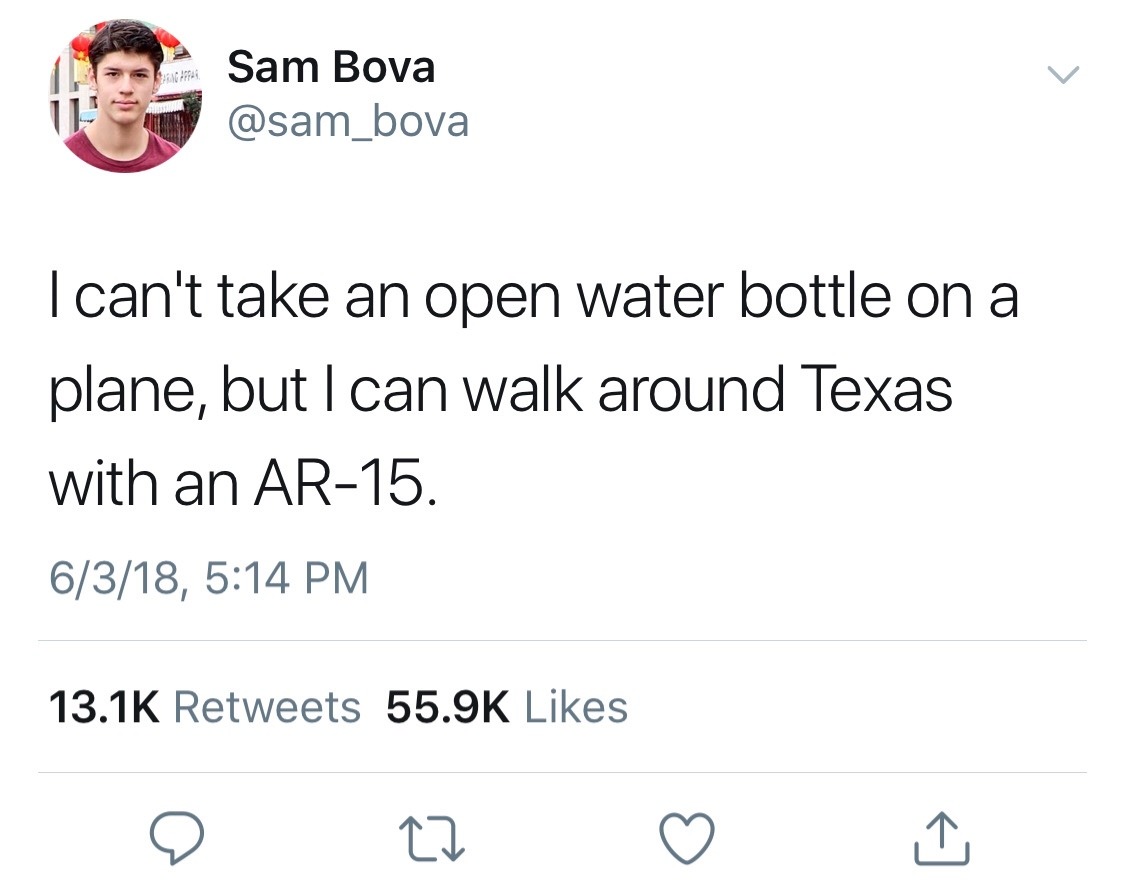This screenshot has width=1125, height=892.
Task: Click the 6/3/18, 5:14 PM timestamp
Action: [209, 578]
